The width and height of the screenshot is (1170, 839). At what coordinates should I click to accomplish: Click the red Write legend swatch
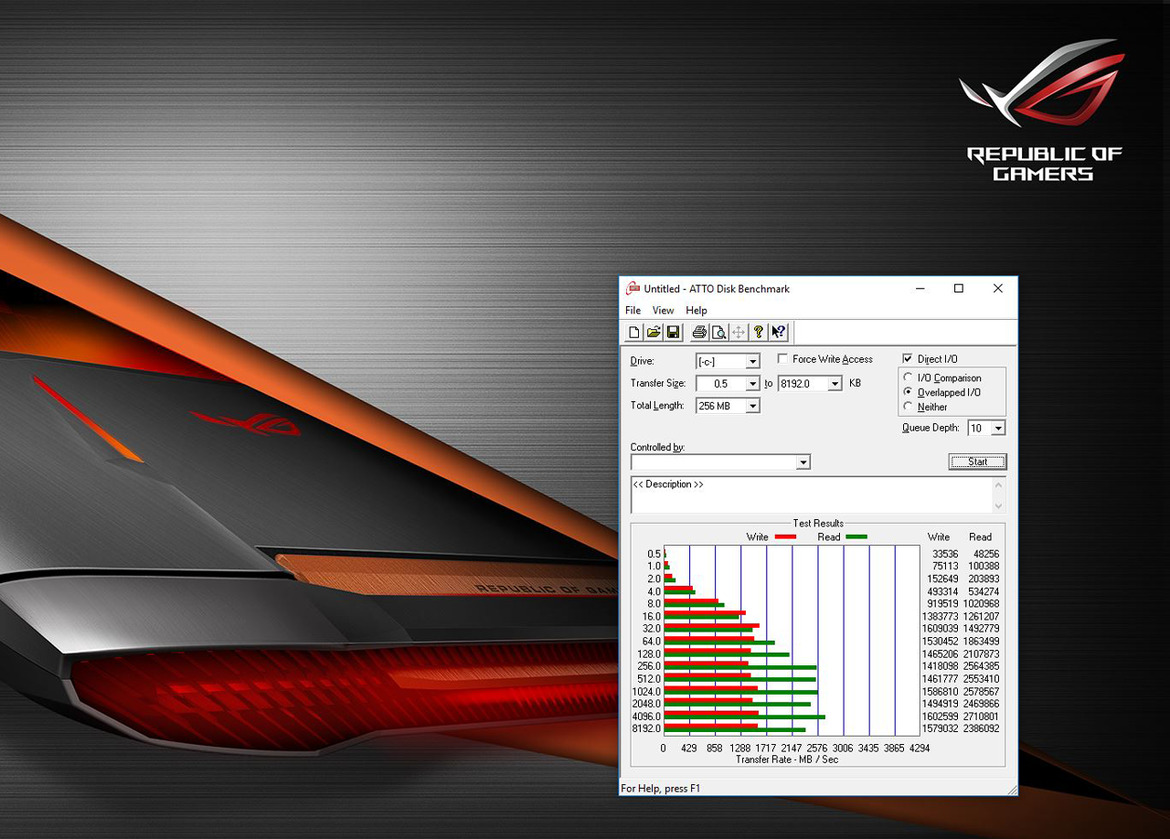[785, 537]
